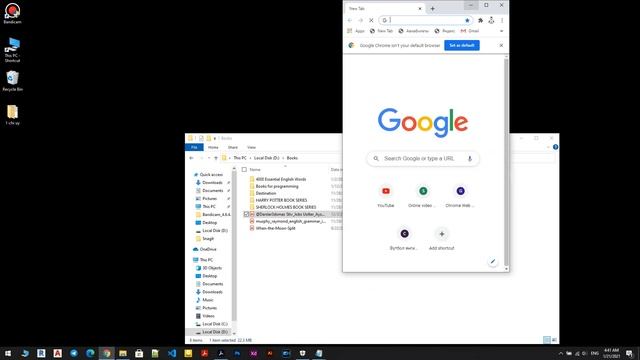The width and height of the screenshot is (640, 360).
Task: Switch to details view in the File Explorer status bar
Action: click(547, 340)
